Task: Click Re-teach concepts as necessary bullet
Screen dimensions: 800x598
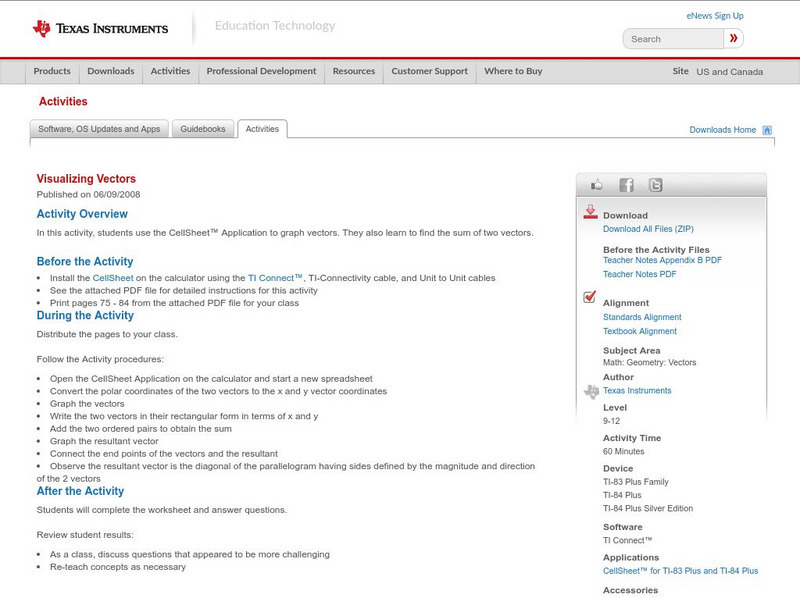Action: coord(118,567)
